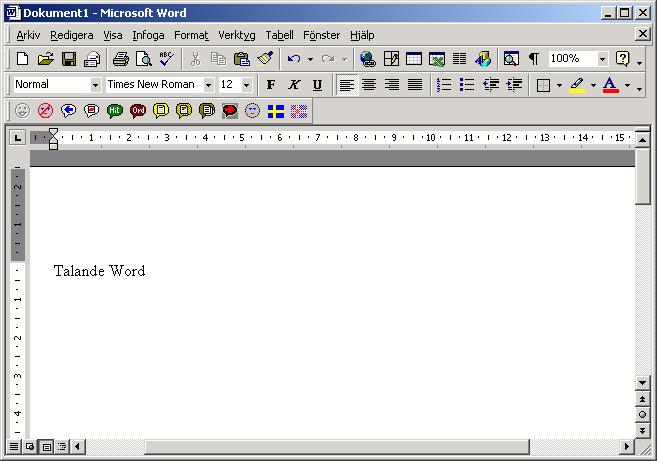Insert a hyperlink with the globe icon
The width and height of the screenshot is (657, 461).
point(367,59)
